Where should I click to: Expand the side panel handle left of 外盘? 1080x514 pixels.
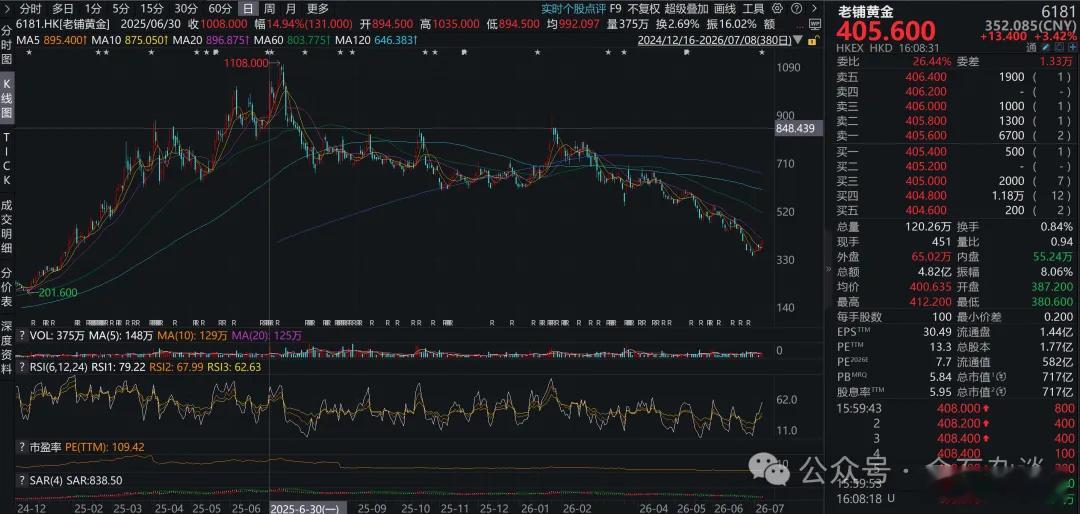tap(829, 269)
